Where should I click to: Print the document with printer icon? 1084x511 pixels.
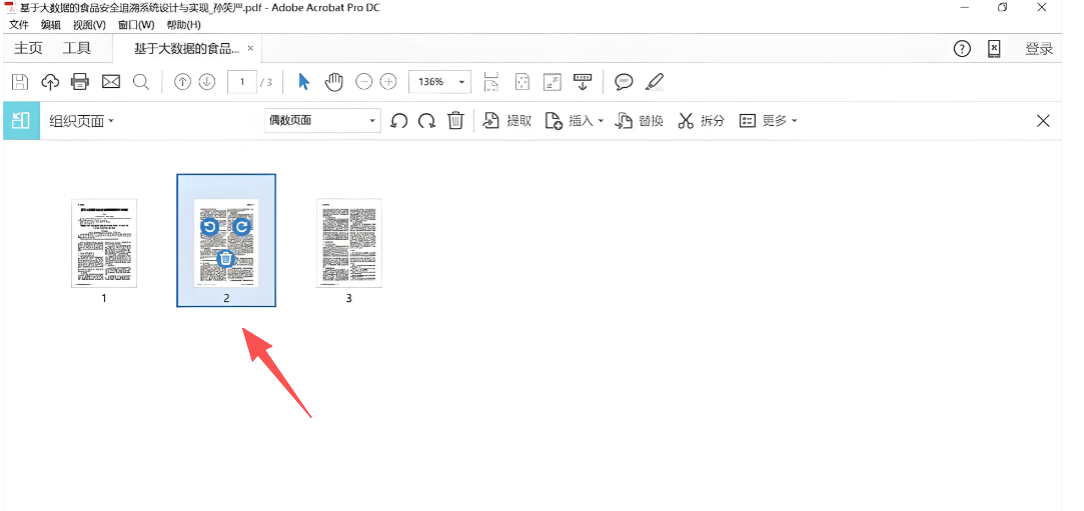pos(80,82)
